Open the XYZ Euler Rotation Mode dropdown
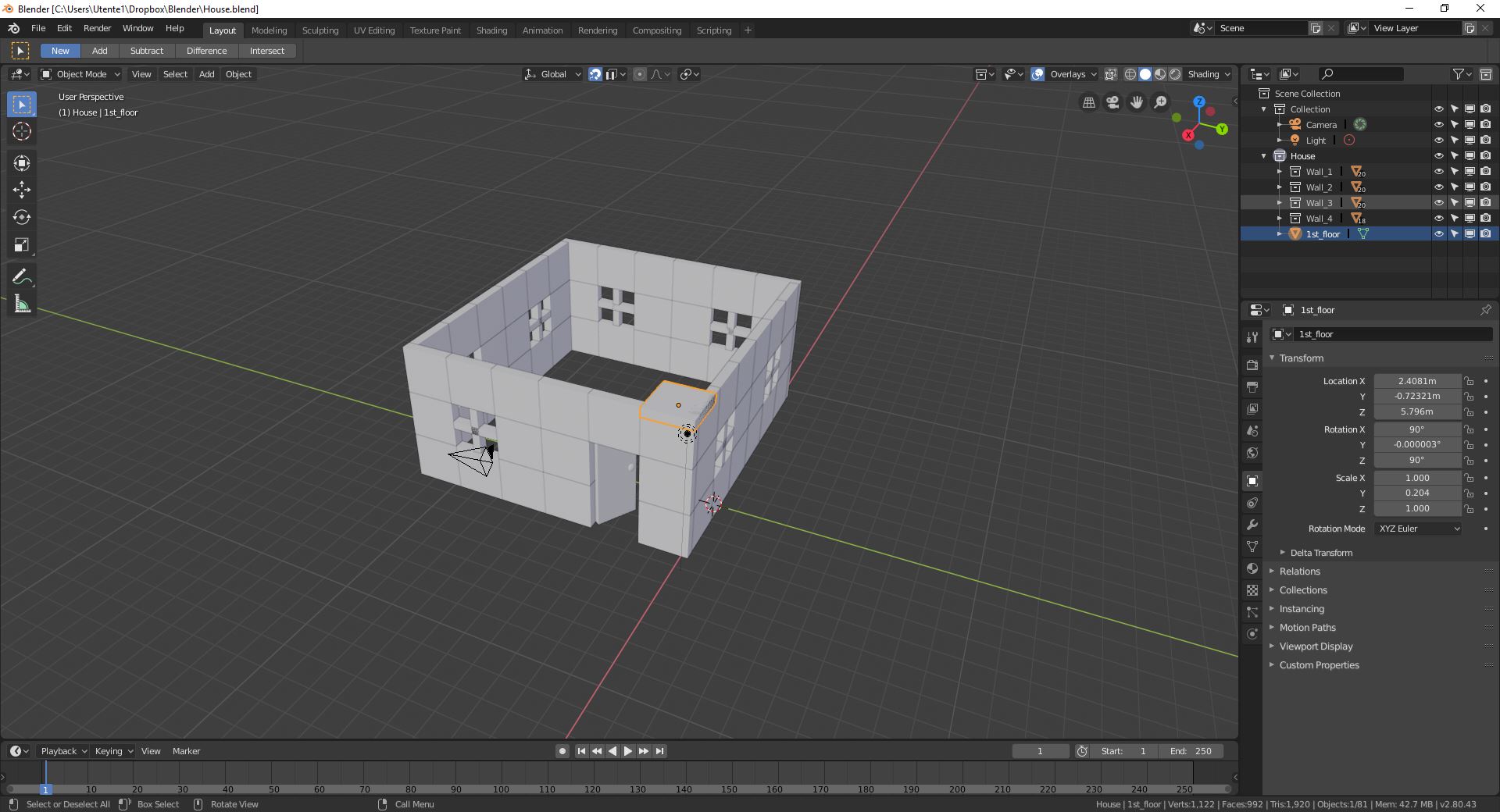The width and height of the screenshot is (1500, 812). click(x=1417, y=529)
